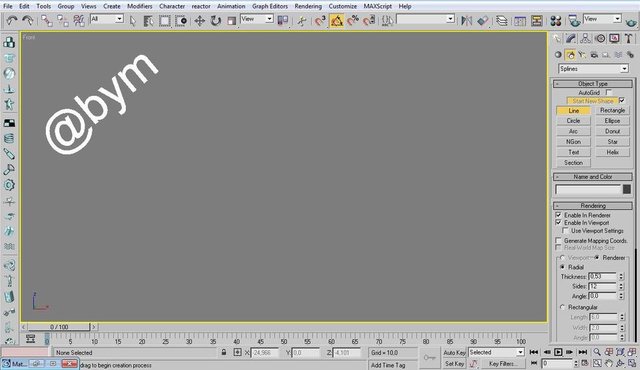Screen dimensions: 640x370
Task: Open the Named Selection Sets dropdown
Action: click(x=425, y=19)
